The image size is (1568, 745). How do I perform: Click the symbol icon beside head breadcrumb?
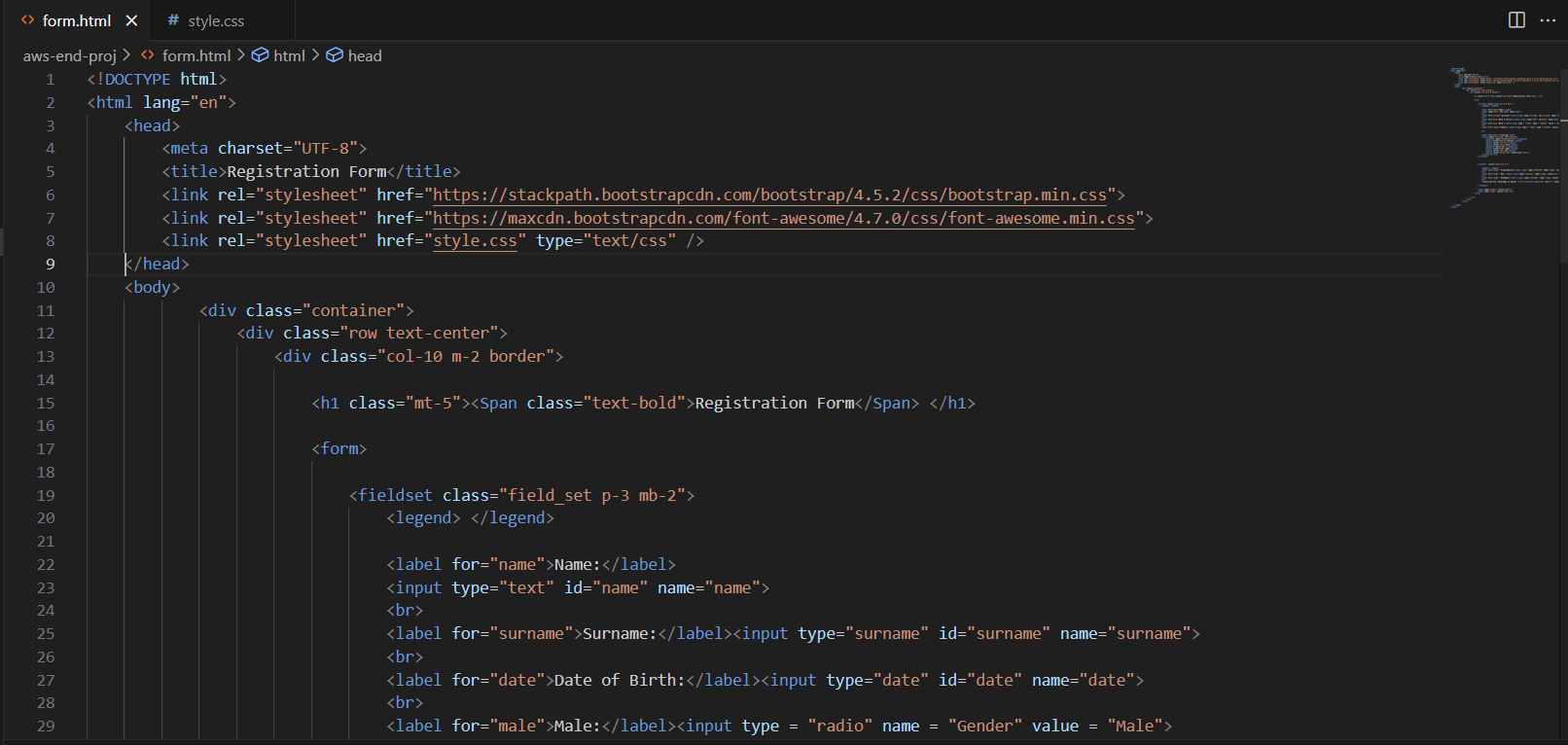pyautogui.click(x=335, y=55)
